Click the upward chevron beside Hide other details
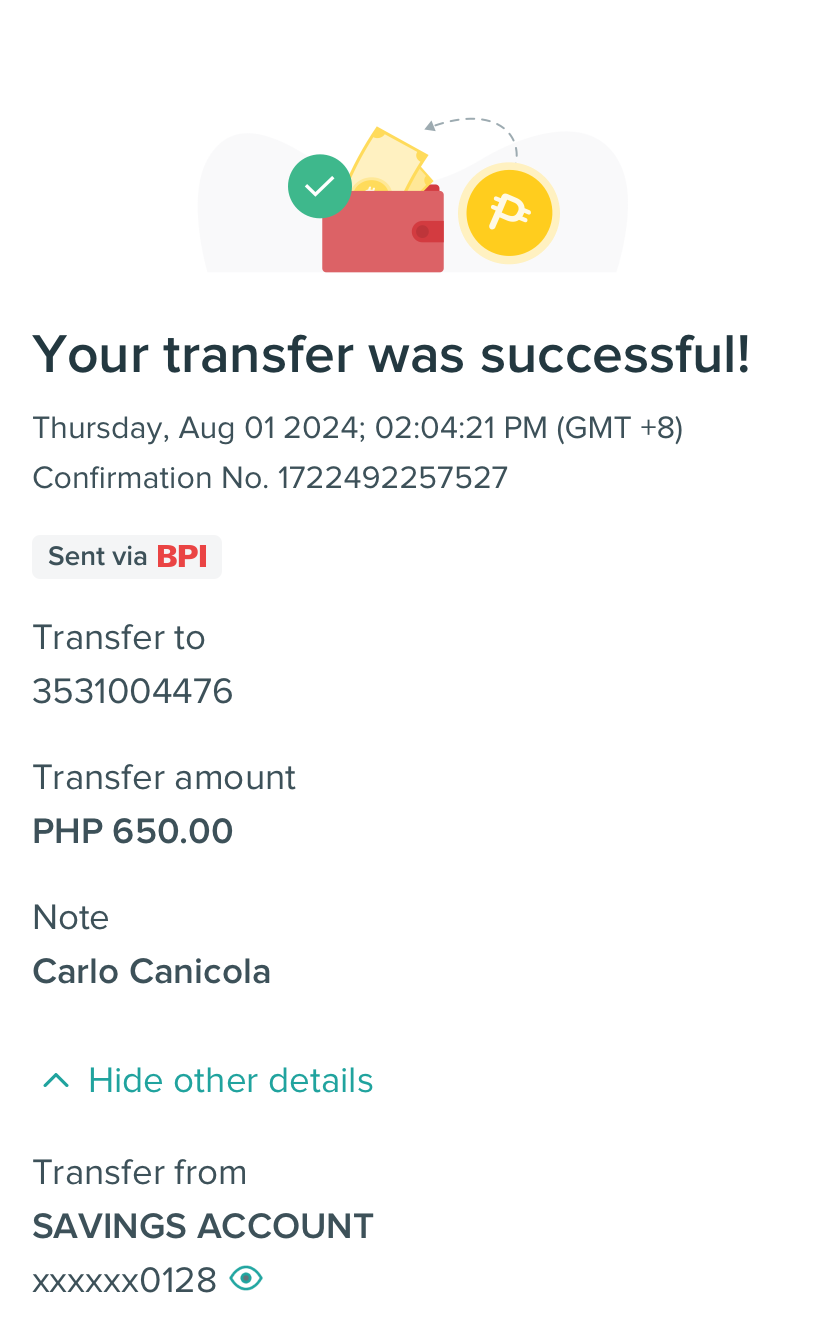 [57, 1080]
